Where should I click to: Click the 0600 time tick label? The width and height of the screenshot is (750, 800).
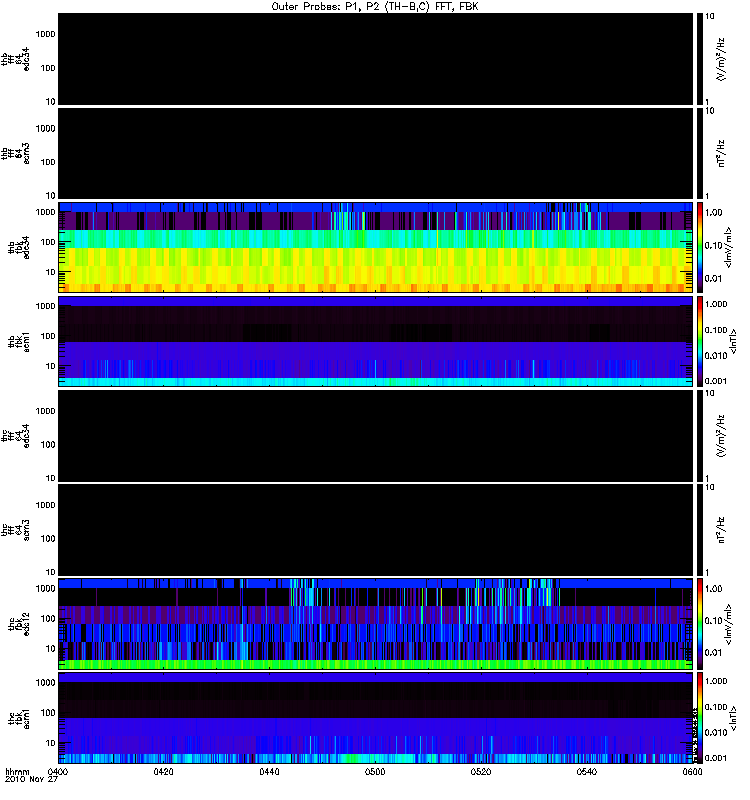click(692, 772)
